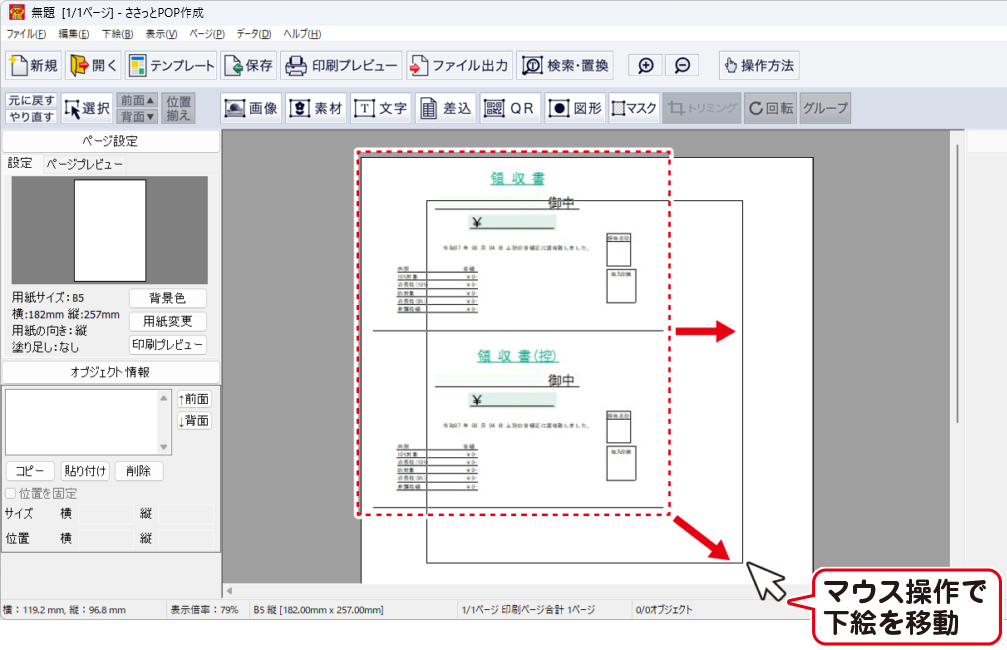Click the 新規 (New) toolbar icon

[x=32, y=66]
